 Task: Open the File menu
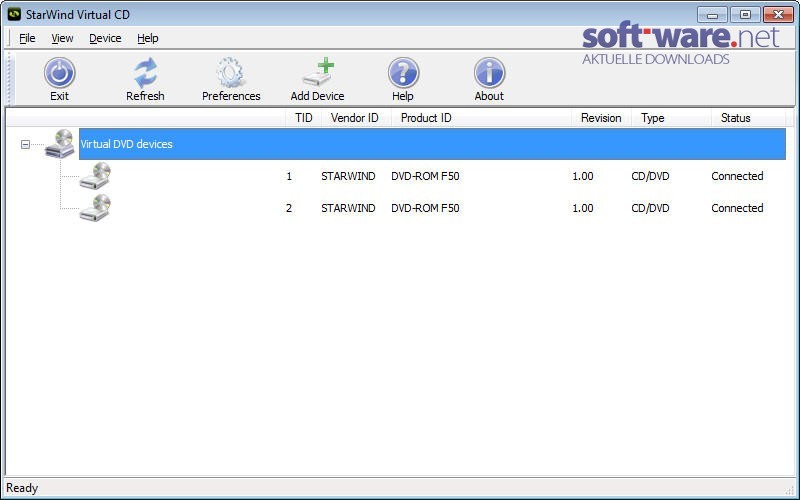coord(27,38)
